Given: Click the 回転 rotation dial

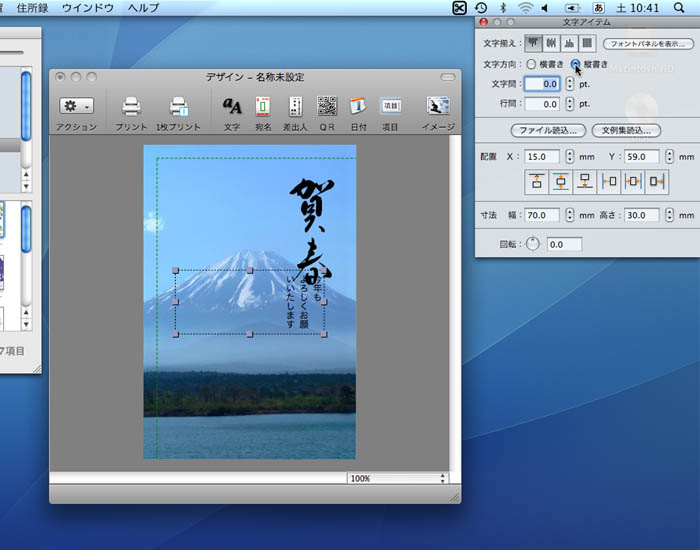Looking at the screenshot, I should 532,243.
